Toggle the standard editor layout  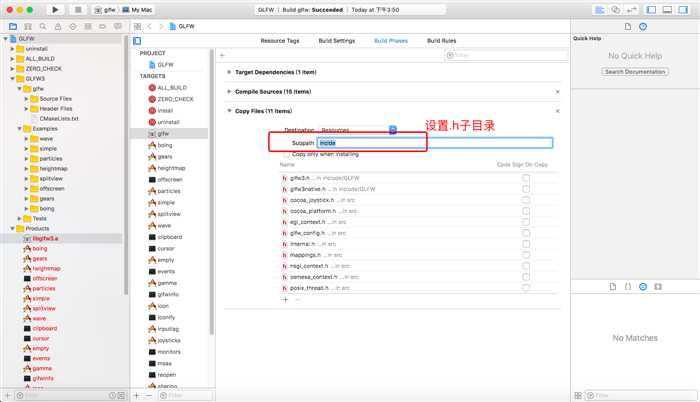pos(600,9)
